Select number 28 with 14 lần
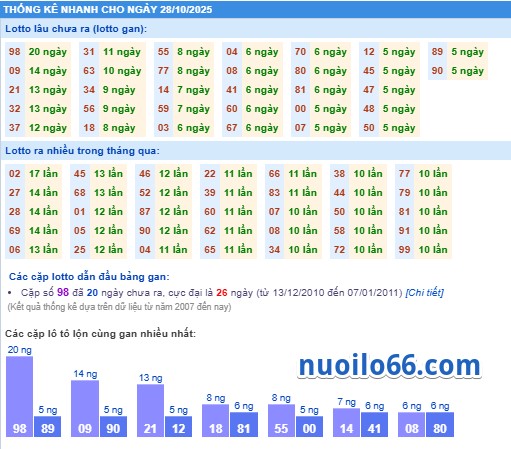Viewport: 511px width, 449px height. point(15,212)
